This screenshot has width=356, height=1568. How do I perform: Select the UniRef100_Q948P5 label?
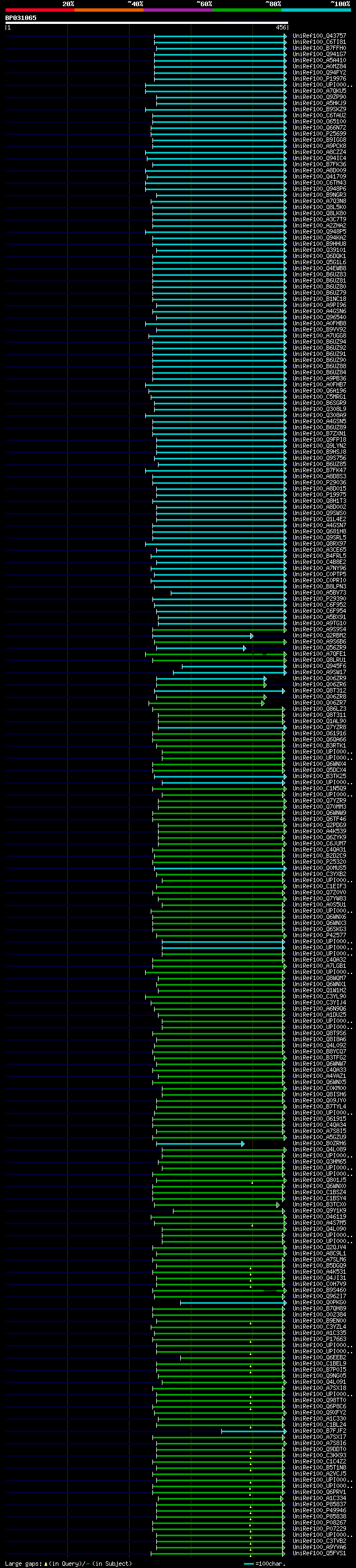319,231
